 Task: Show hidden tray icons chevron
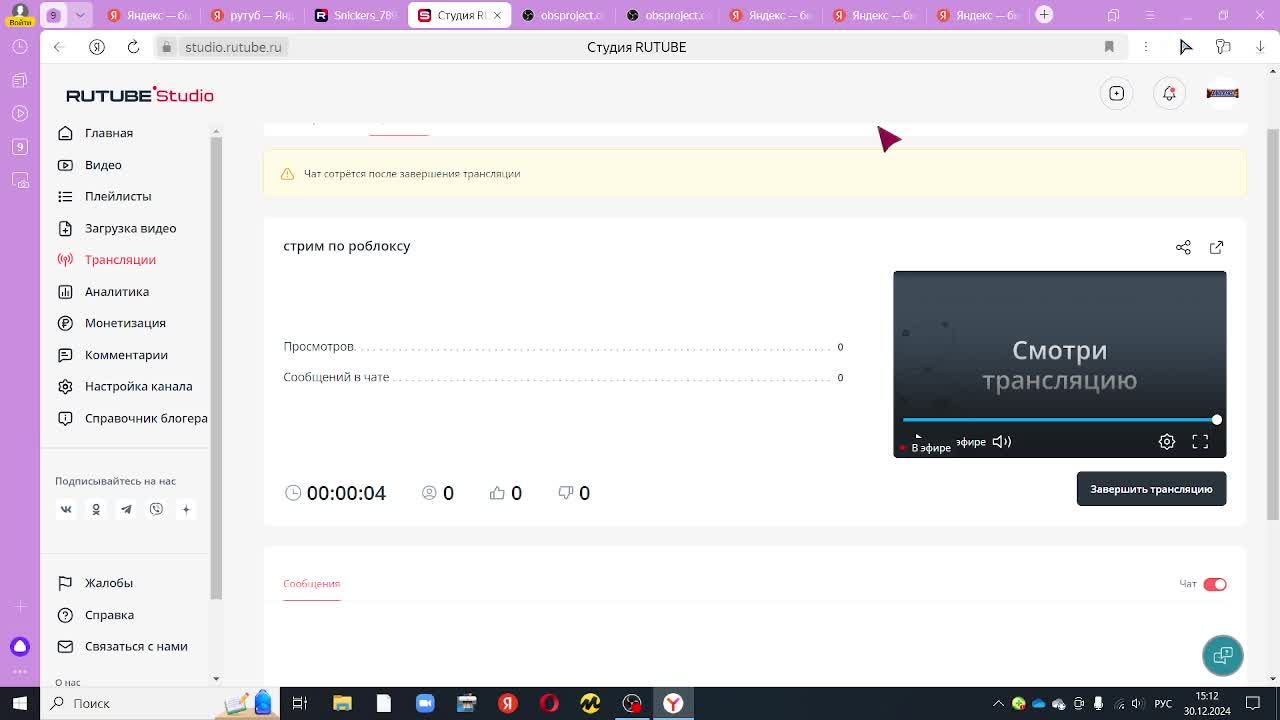[x=998, y=704]
